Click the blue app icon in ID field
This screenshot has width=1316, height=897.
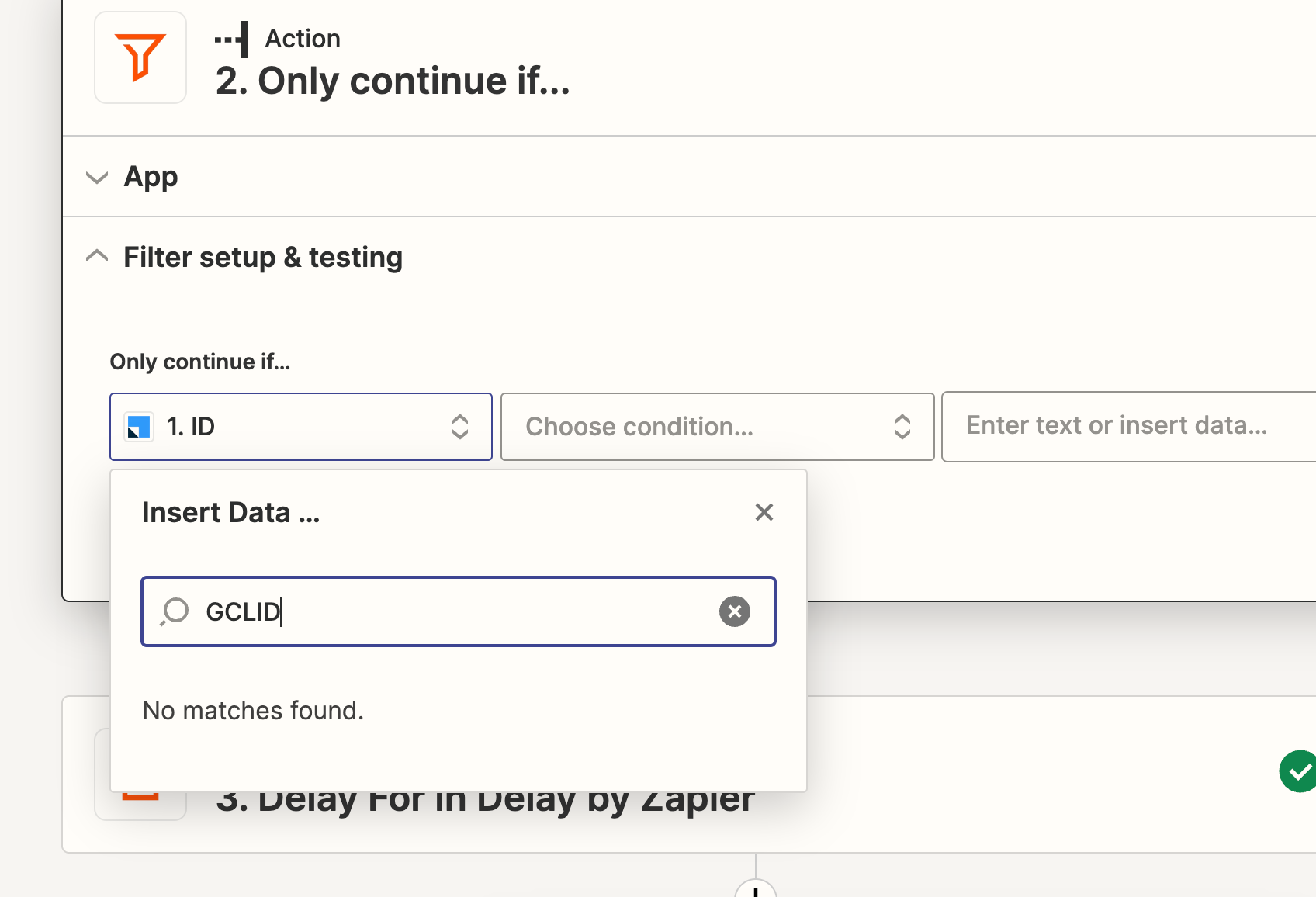139,427
